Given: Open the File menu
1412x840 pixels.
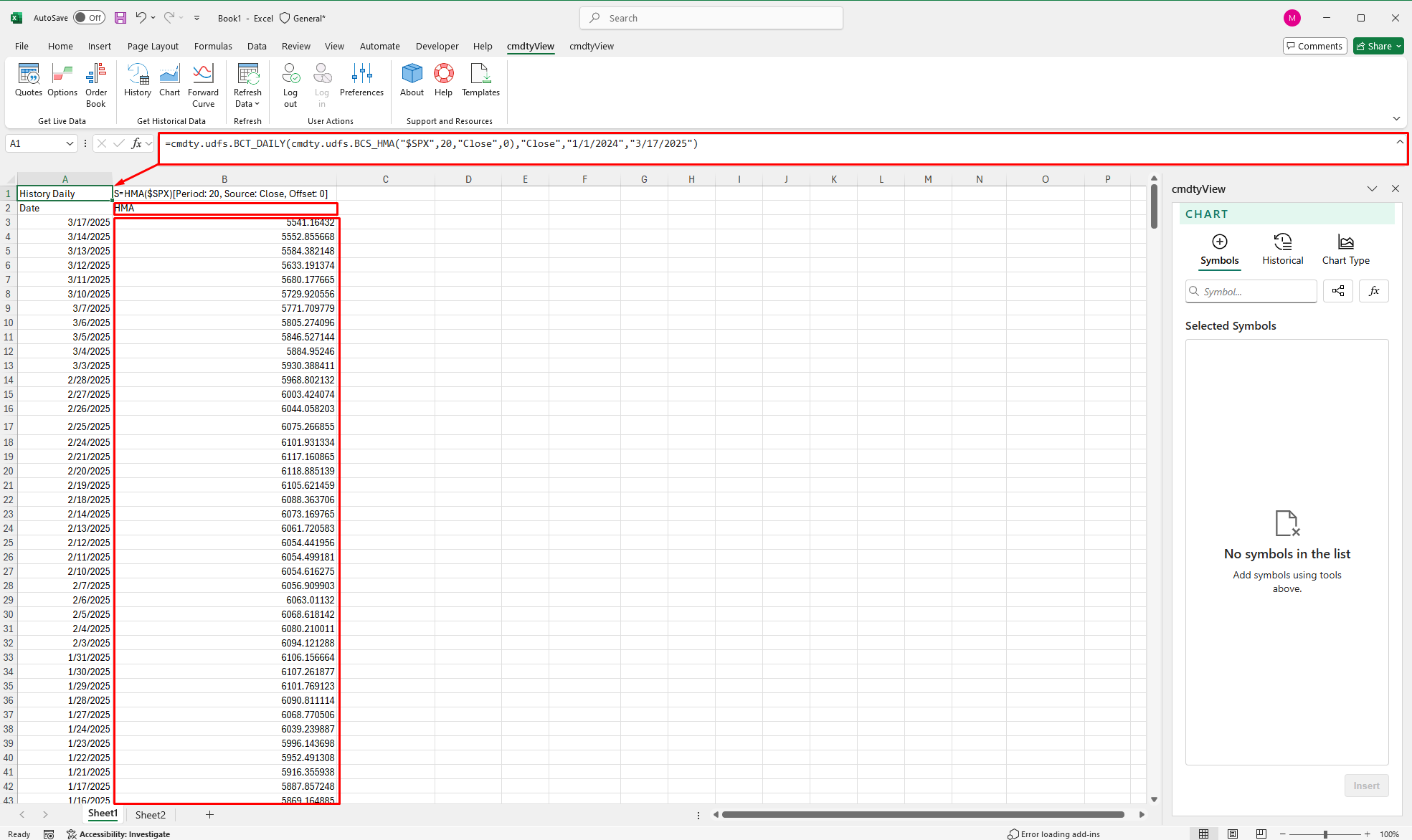Looking at the screenshot, I should 22,46.
